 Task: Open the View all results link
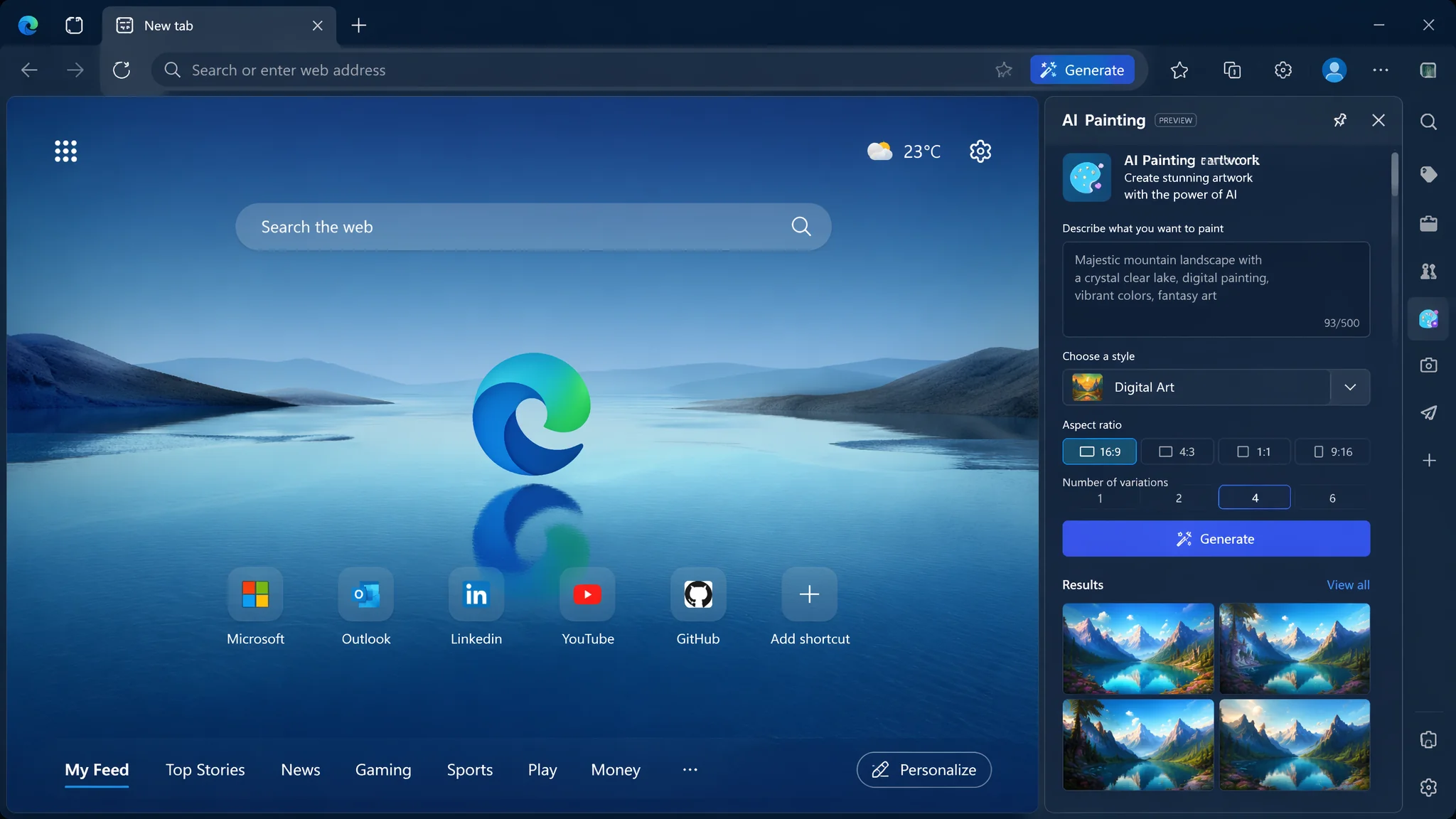coord(1348,584)
